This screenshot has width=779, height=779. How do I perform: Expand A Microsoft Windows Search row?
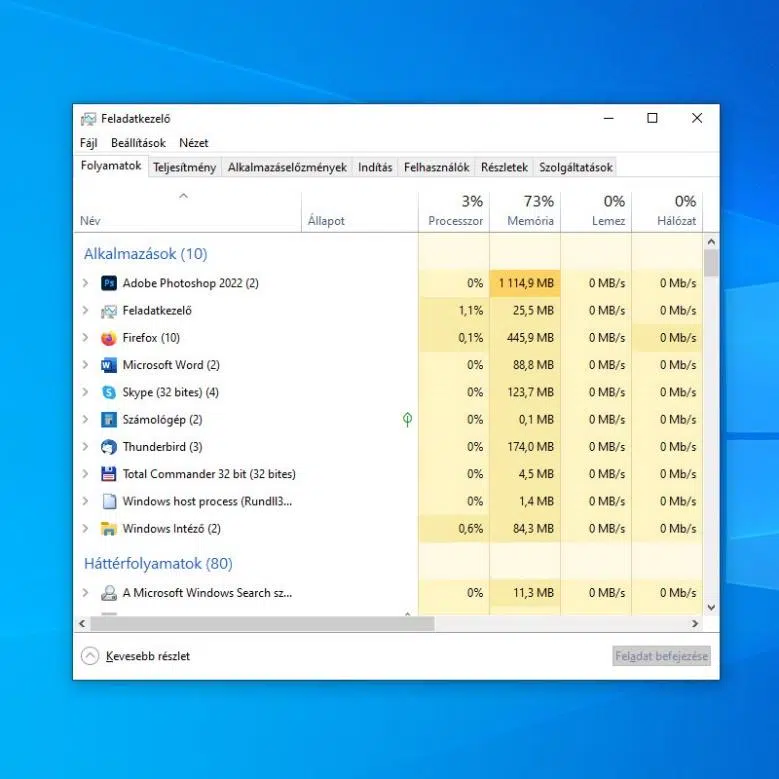point(85,593)
